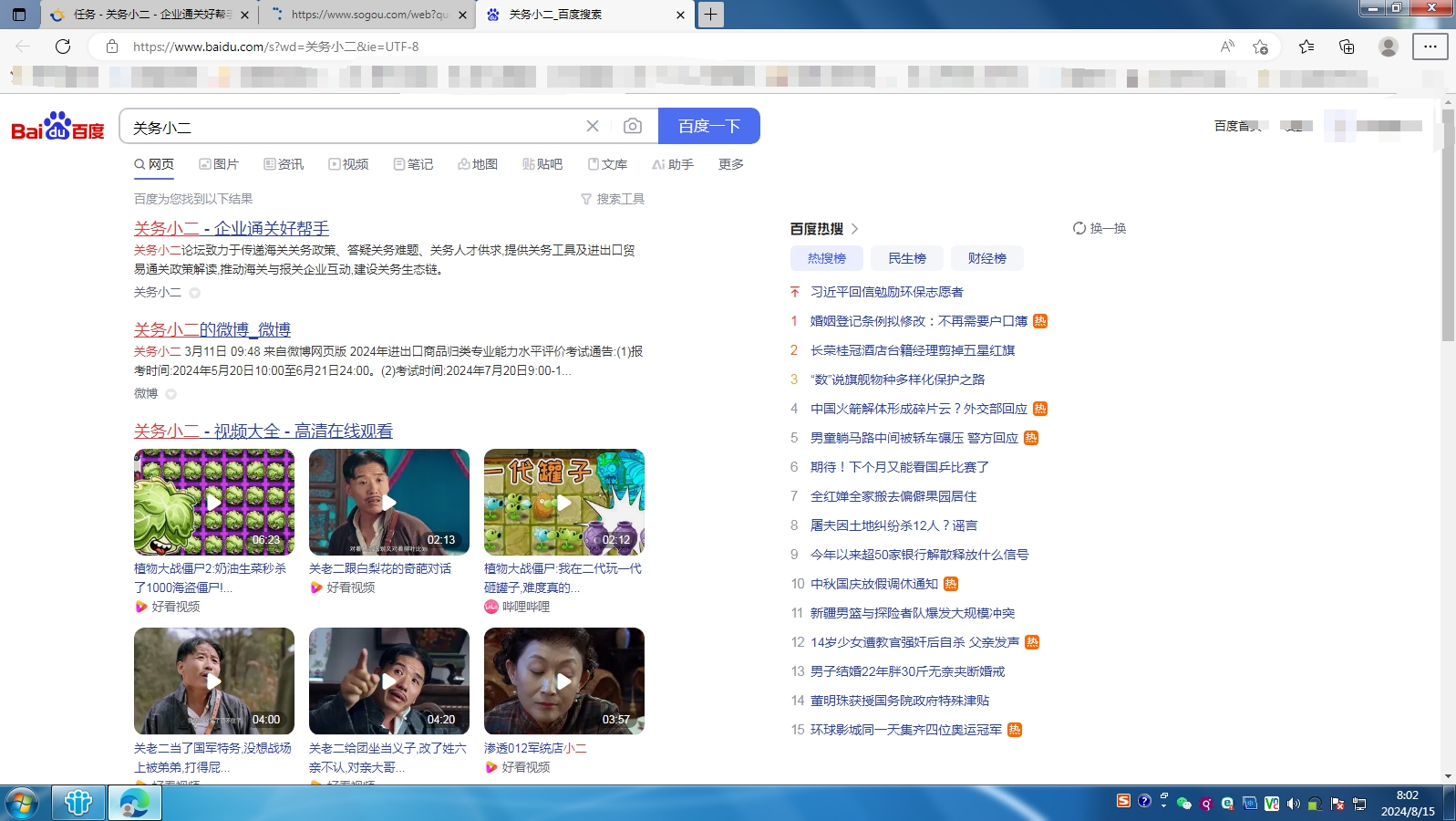Close the 关务小二_百度搜索 tab
The height and width of the screenshot is (821, 1456).
tap(680, 15)
